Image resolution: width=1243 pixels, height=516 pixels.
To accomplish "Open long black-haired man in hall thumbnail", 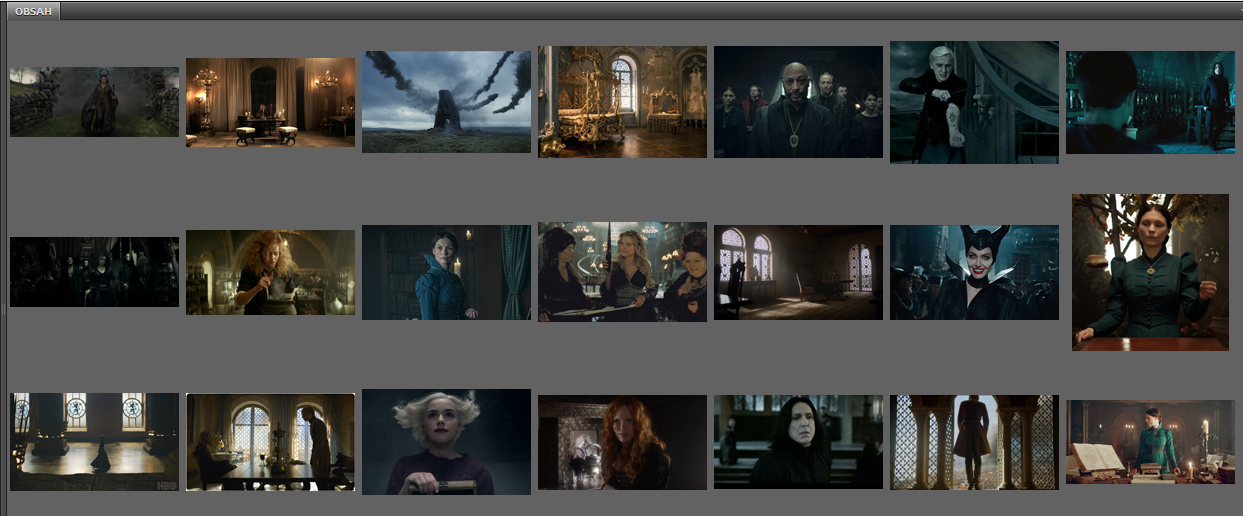I will [798, 442].
